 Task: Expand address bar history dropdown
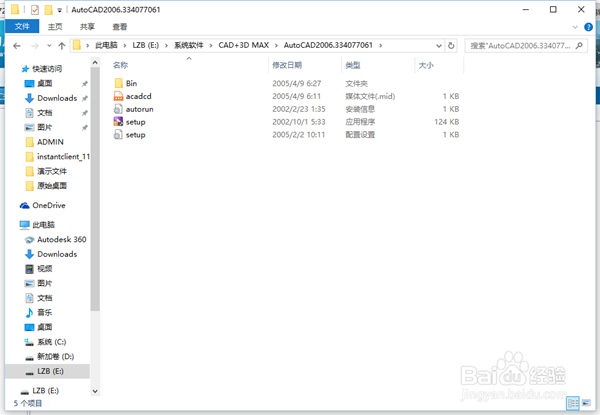pos(439,46)
